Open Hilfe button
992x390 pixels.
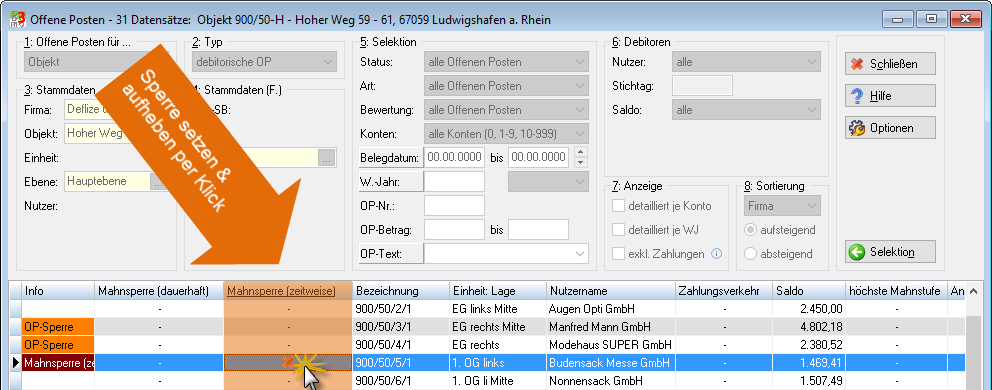coord(890,96)
